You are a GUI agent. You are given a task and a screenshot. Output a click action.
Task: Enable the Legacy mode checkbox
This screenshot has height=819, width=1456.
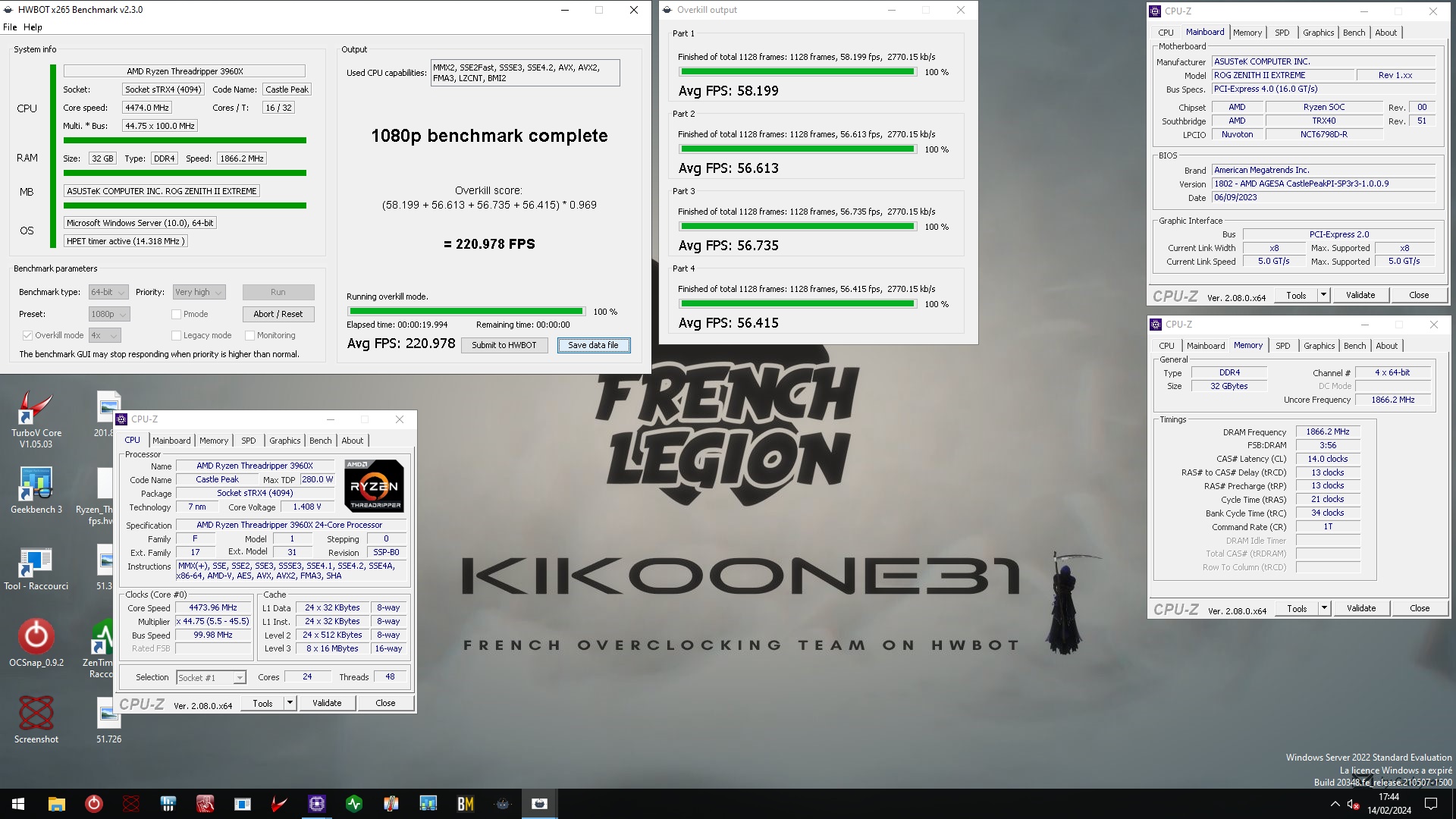click(176, 335)
